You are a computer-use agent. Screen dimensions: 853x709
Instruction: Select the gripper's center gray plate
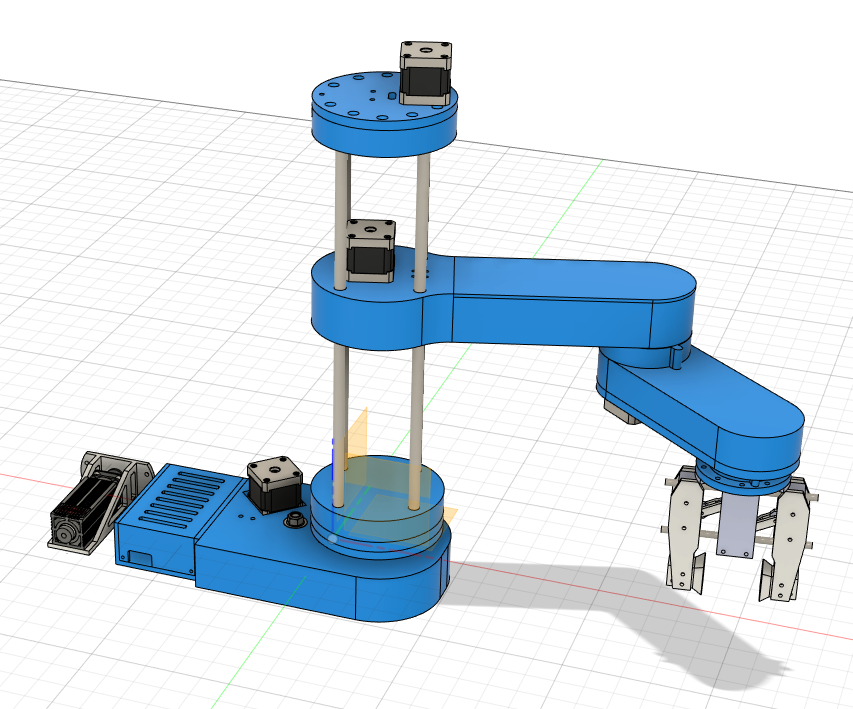[737, 524]
